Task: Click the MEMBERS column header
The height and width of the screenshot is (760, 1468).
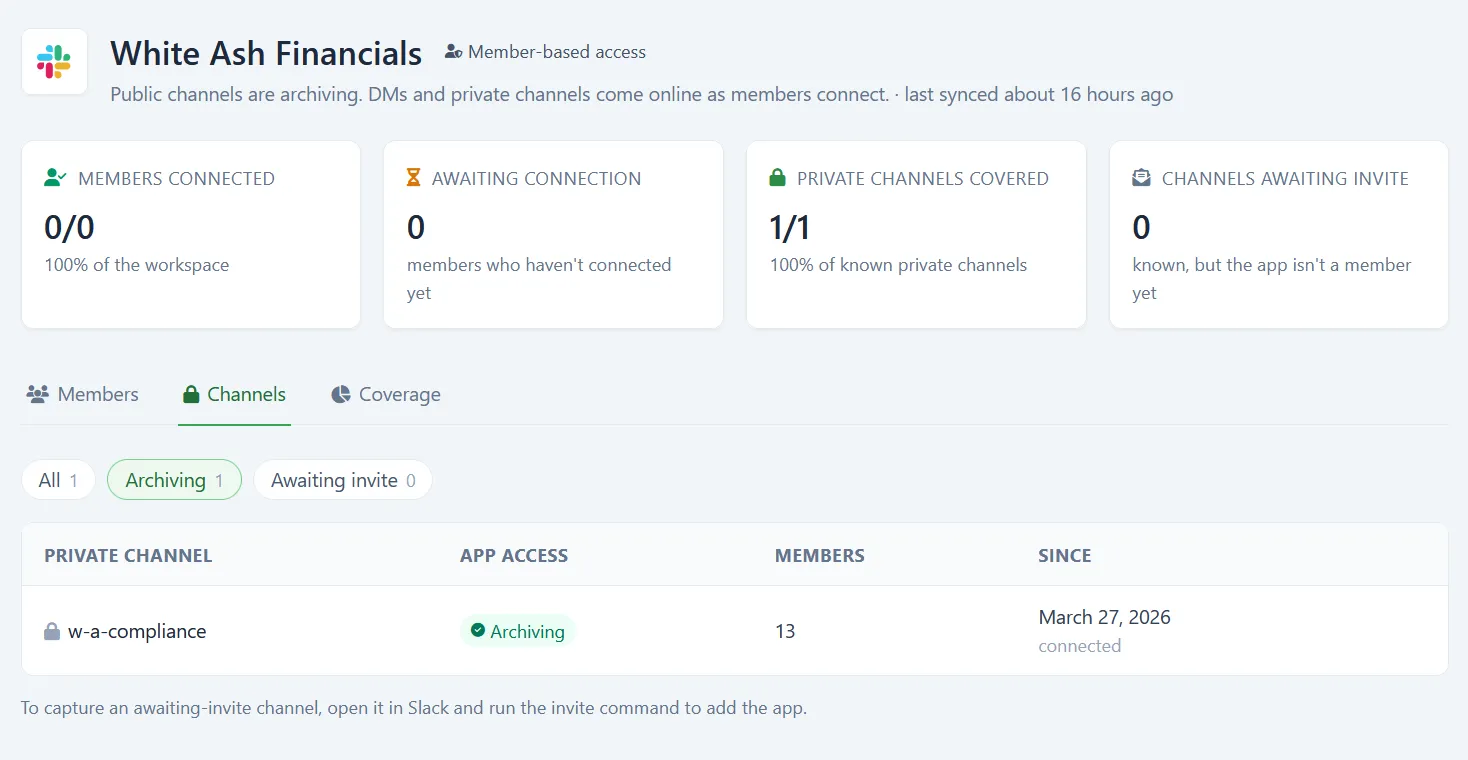Action: [x=820, y=555]
